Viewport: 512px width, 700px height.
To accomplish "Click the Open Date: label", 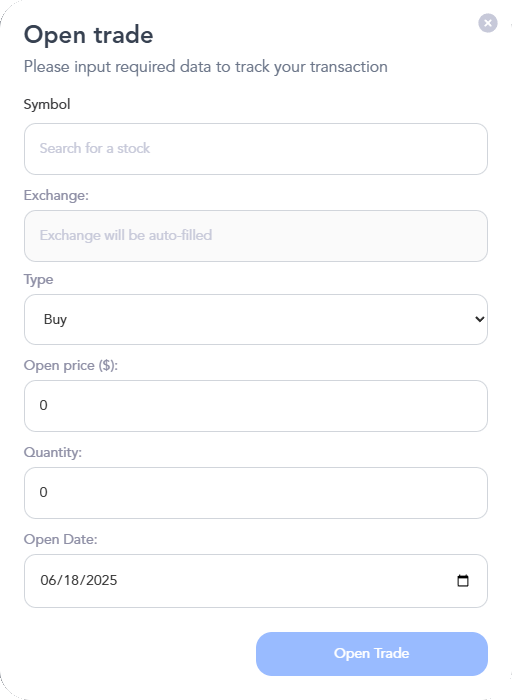I will 60,539.
